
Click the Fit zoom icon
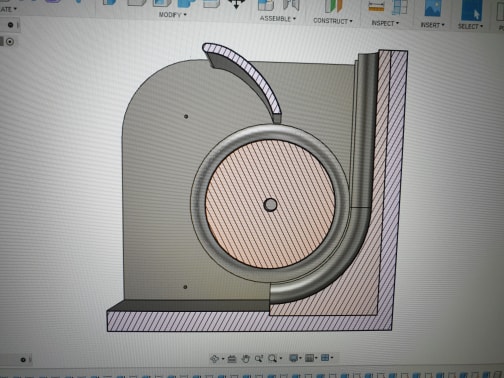(272, 358)
